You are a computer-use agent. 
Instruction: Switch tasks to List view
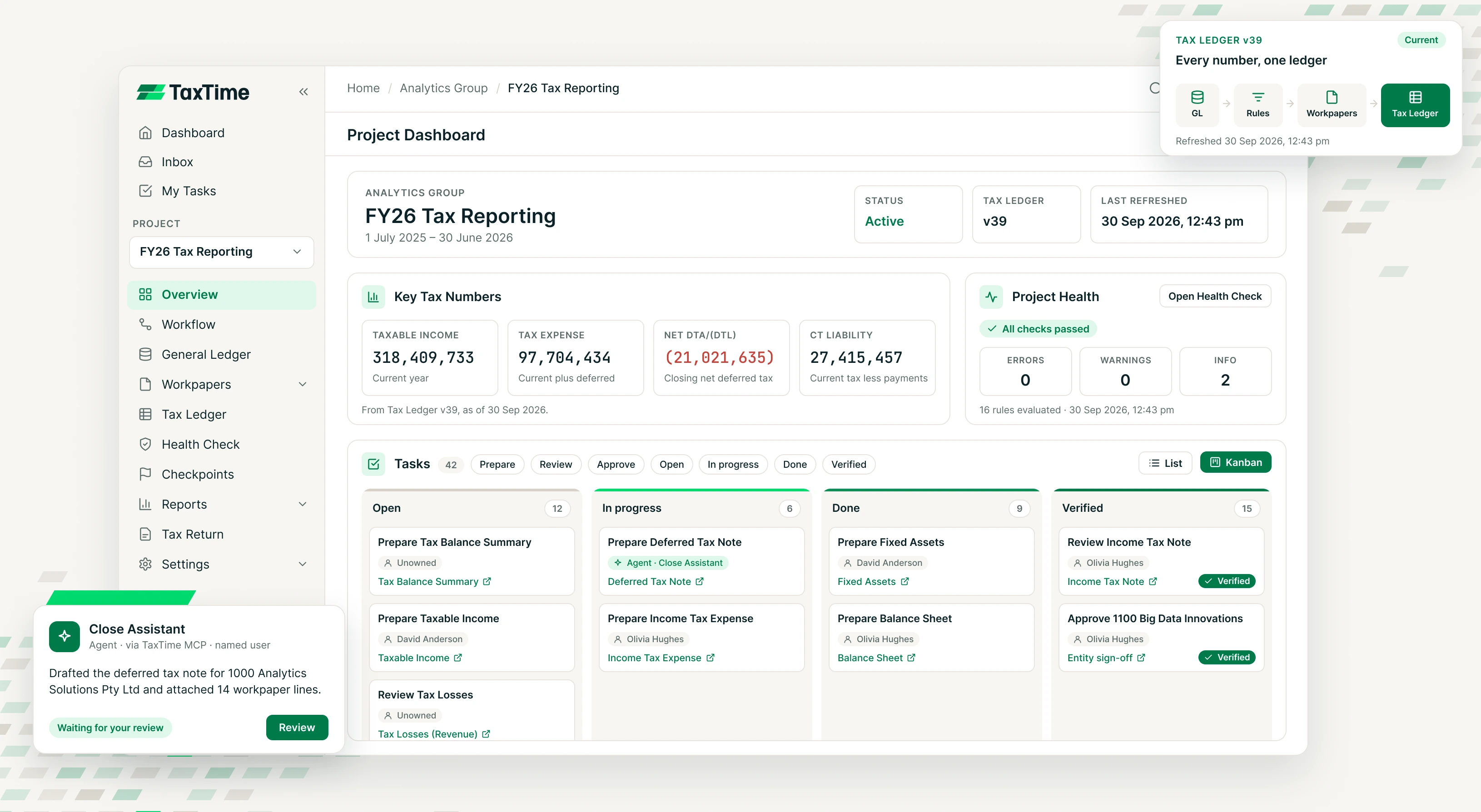pos(1165,463)
